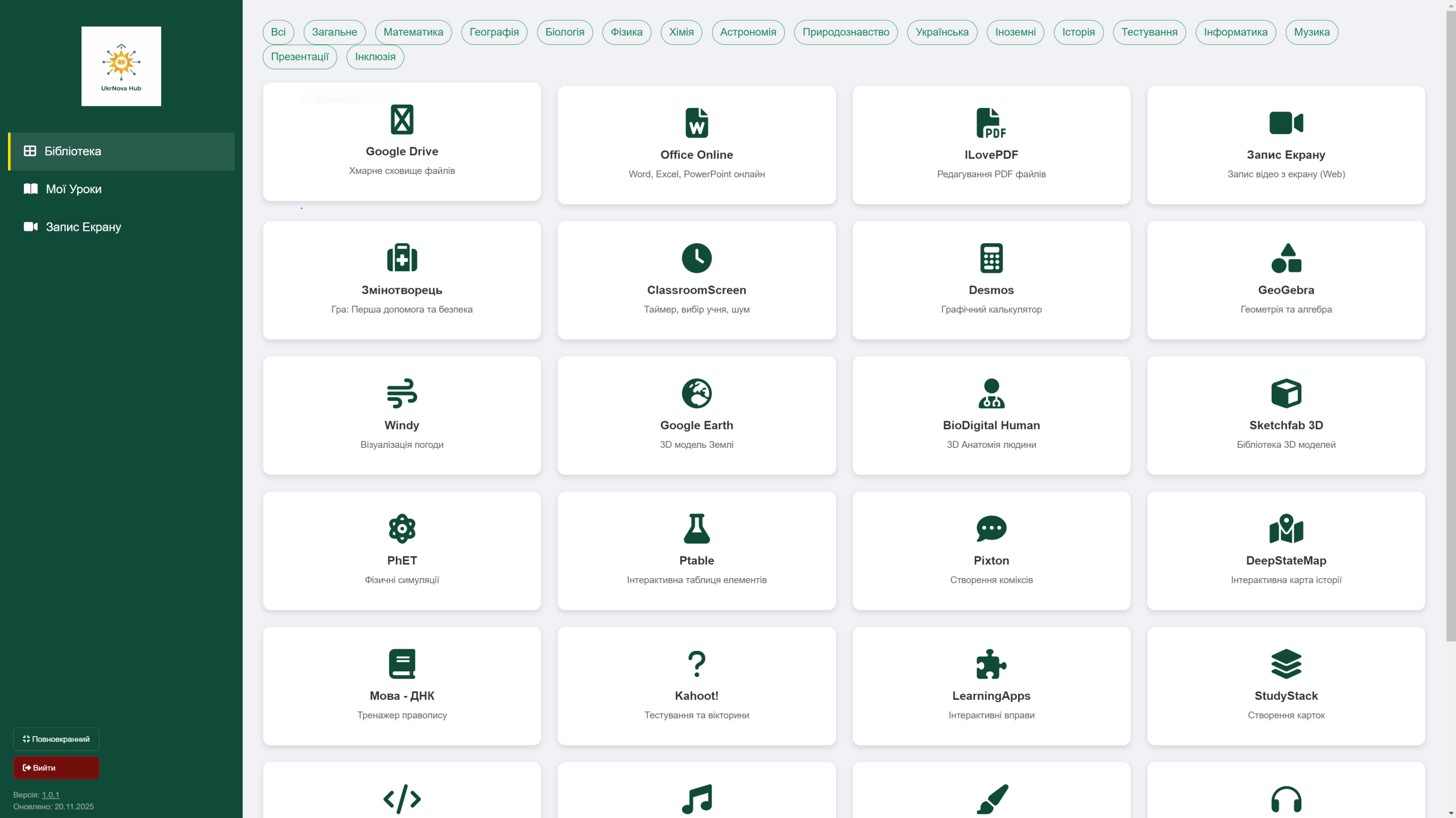
Task: Select the Астрономія filter chip
Action: click(747, 32)
